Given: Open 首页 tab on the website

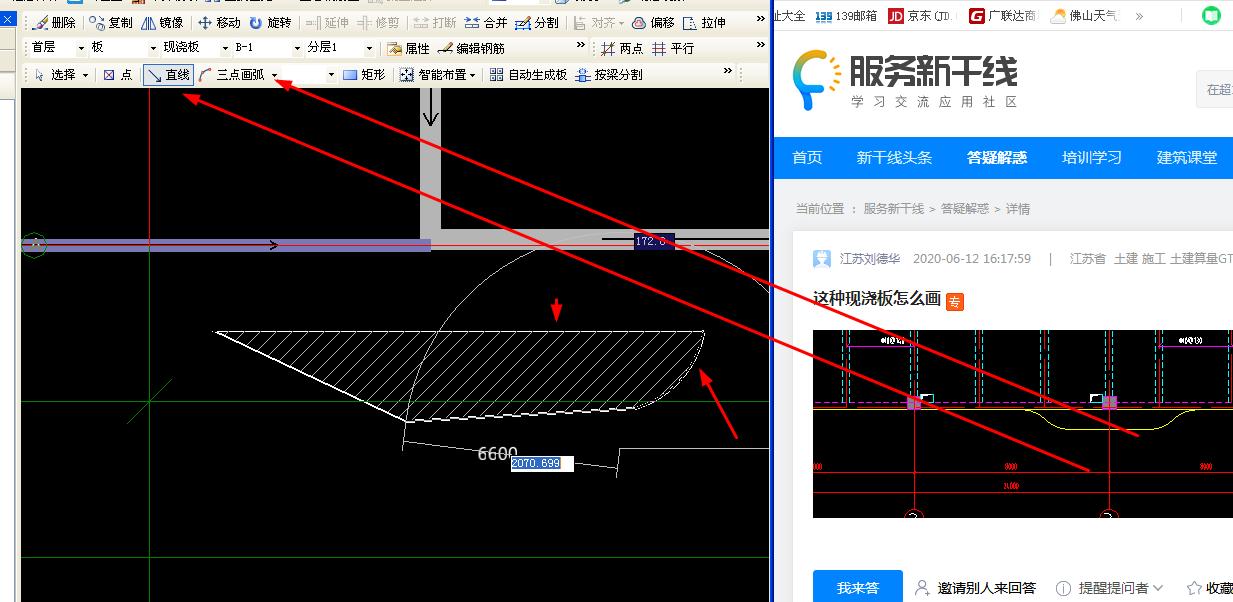Looking at the screenshot, I should 807,158.
